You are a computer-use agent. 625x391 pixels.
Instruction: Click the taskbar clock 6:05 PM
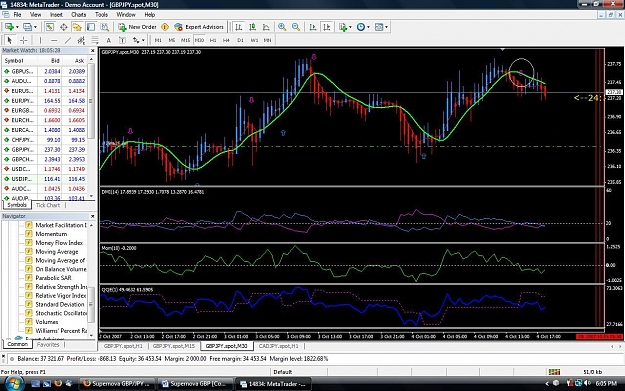click(x=606, y=383)
